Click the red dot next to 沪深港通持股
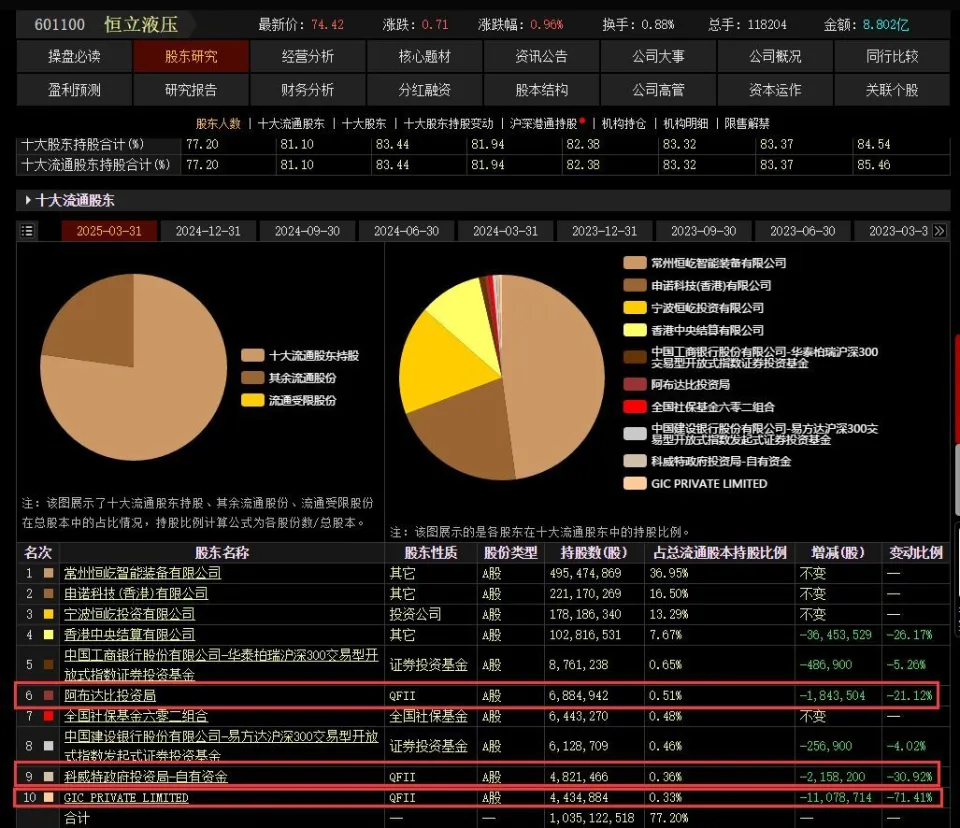The height and width of the screenshot is (828, 960). pos(582,120)
